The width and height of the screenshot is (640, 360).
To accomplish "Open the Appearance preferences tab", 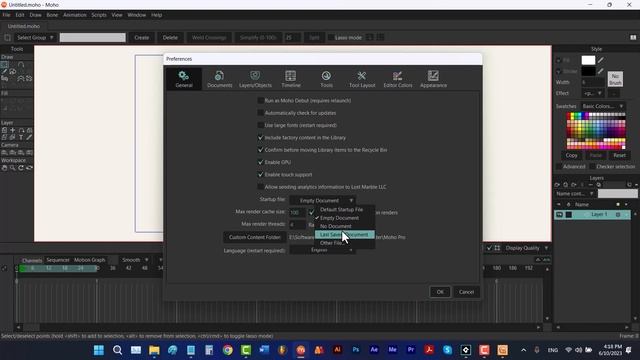I will (x=433, y=79).
